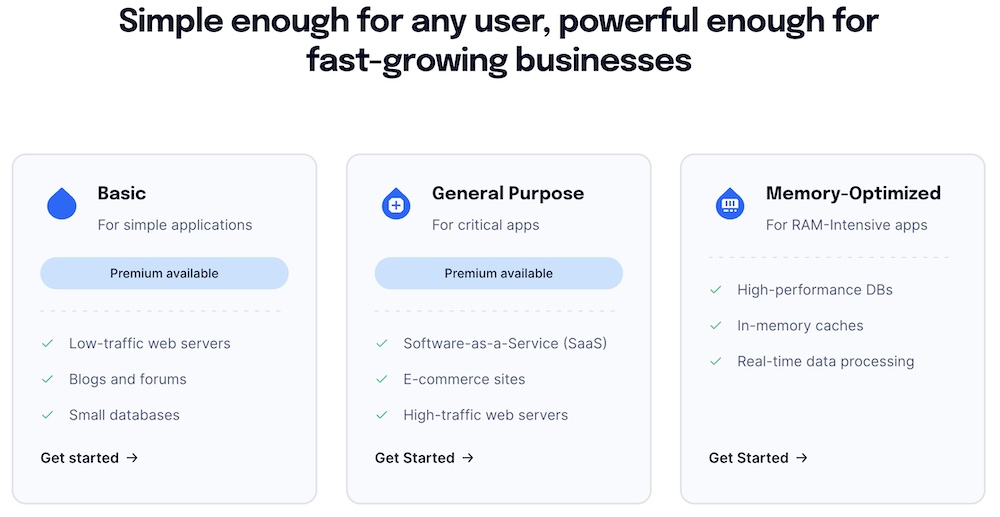The height and width of the screenshot is (517, 1000).
Task: Click the checkmark beside Small databases
Action: tap(47, 415)
